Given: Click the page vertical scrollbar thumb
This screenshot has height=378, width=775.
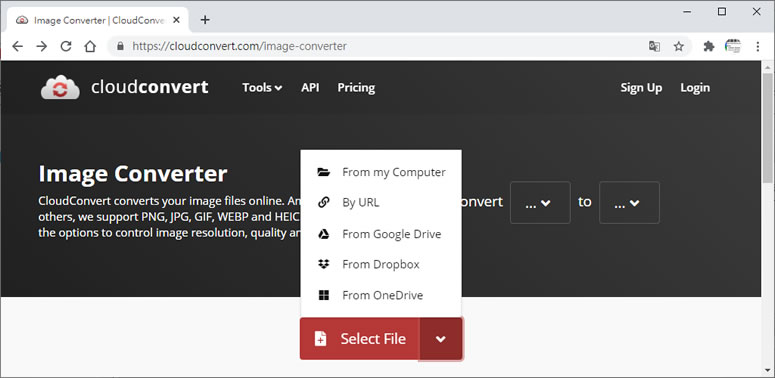Looking at the screenshot, I should pos(768,128).
